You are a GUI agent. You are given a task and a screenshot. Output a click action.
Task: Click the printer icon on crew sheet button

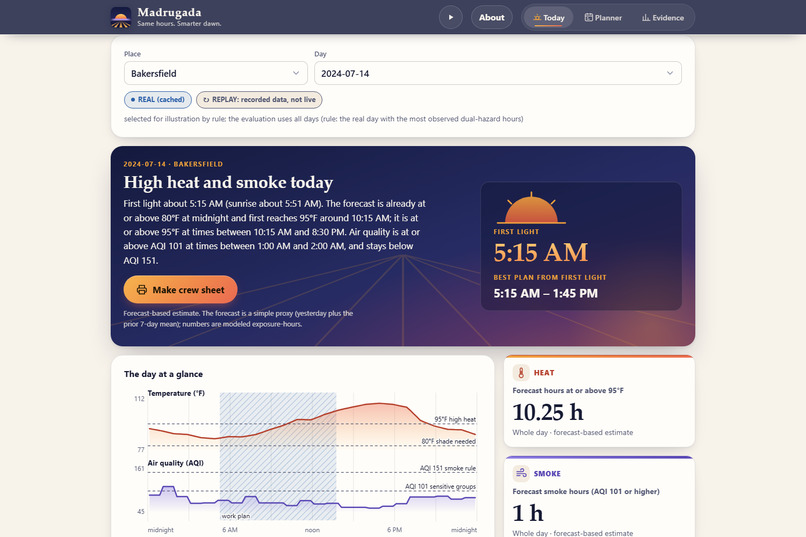point(142,290)
